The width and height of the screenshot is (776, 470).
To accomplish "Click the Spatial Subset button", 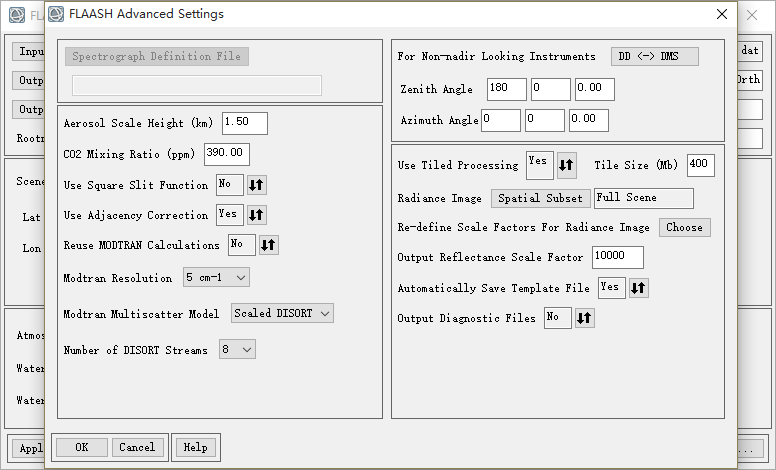I will pyautogui.click(x=540, y=198).
